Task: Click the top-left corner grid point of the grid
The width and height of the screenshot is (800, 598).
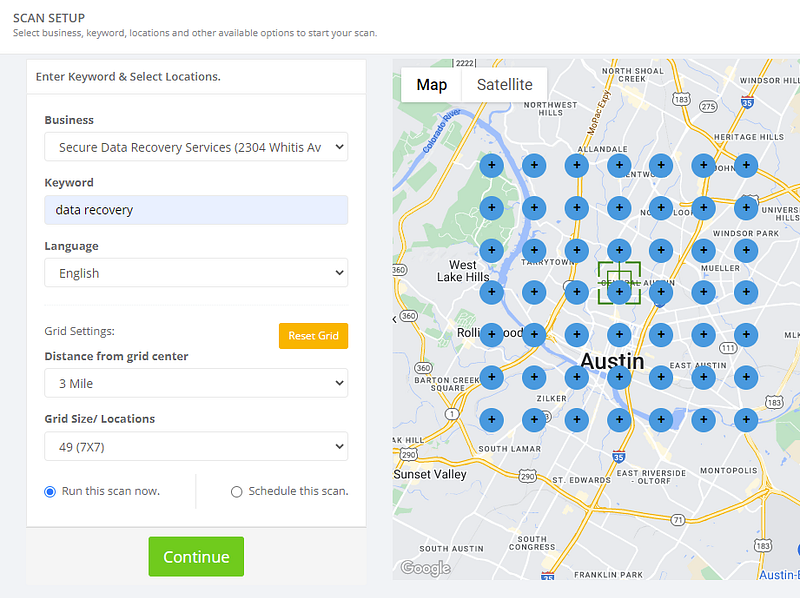Action: [x=492, y=165]
